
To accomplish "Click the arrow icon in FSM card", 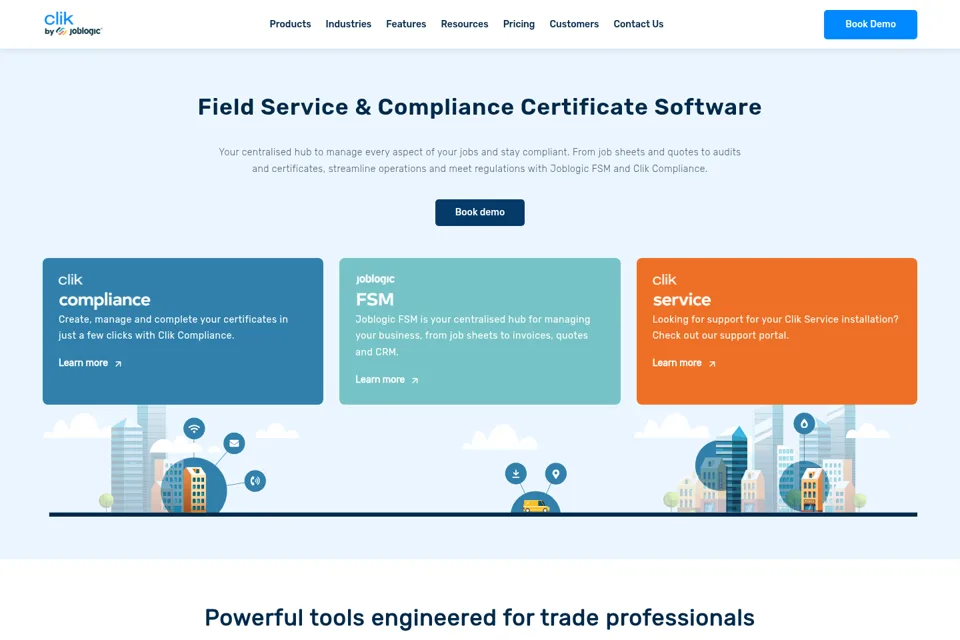I will point(414,380).
